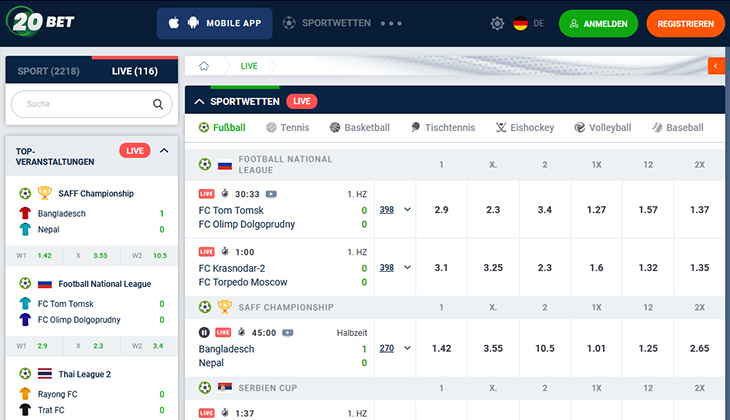Image resolution: width=730 pixels, height=420 pixels.
Task: Toggle LIVE badge in Top-Veranstaltungen
Action: (135, 150)
